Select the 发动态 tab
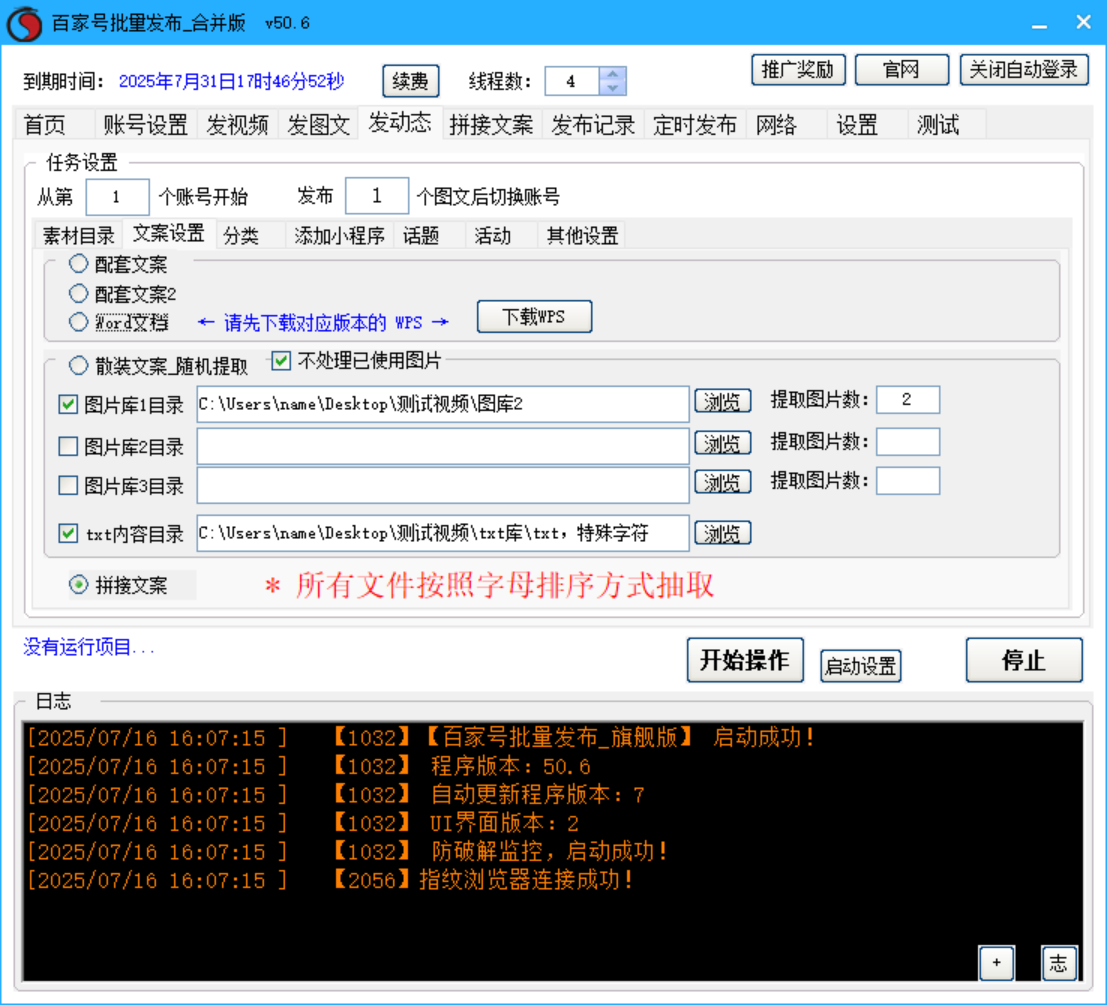 [400, 122]
